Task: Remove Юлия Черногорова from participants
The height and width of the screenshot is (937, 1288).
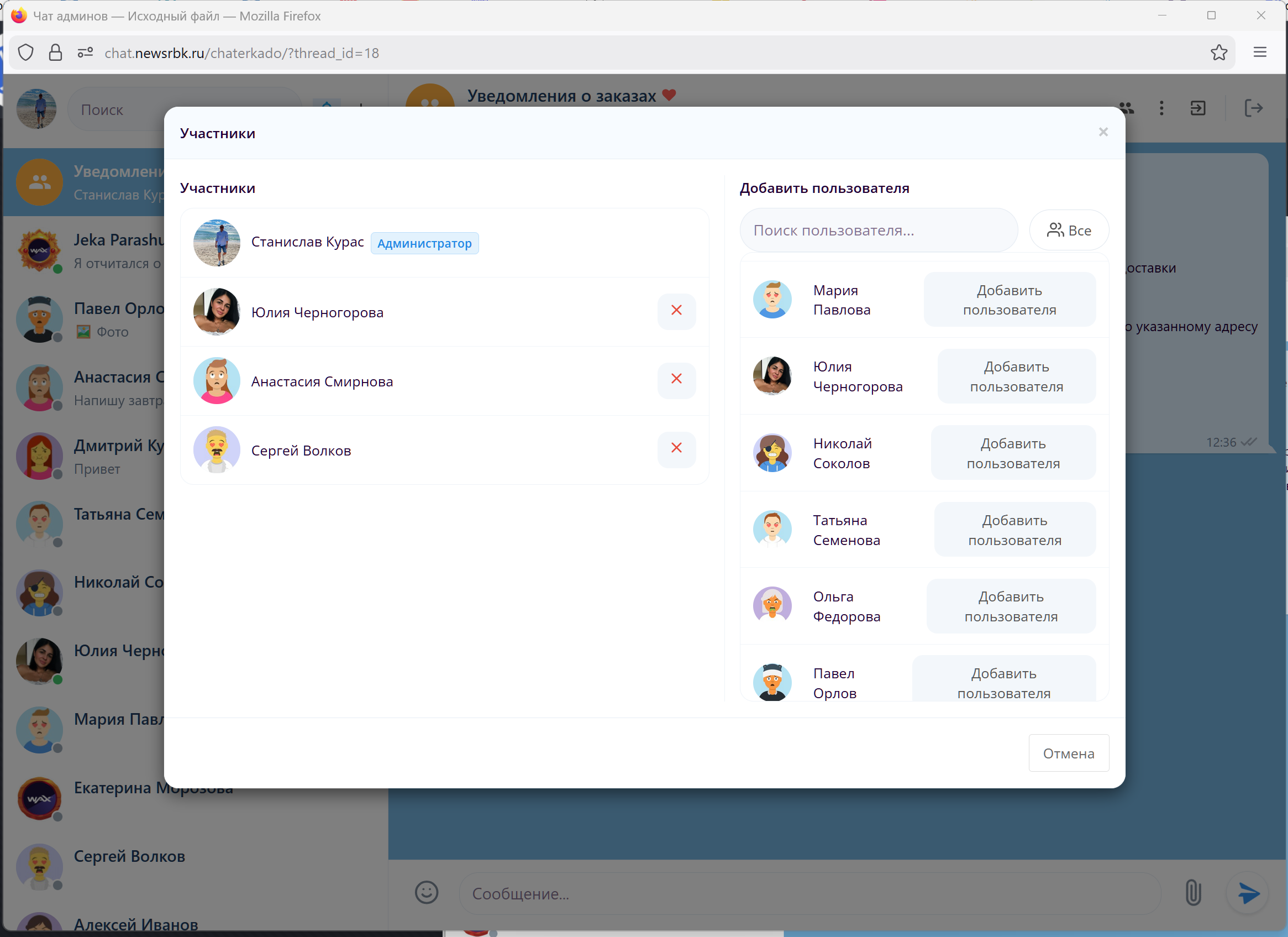Action: pos(676,311)
